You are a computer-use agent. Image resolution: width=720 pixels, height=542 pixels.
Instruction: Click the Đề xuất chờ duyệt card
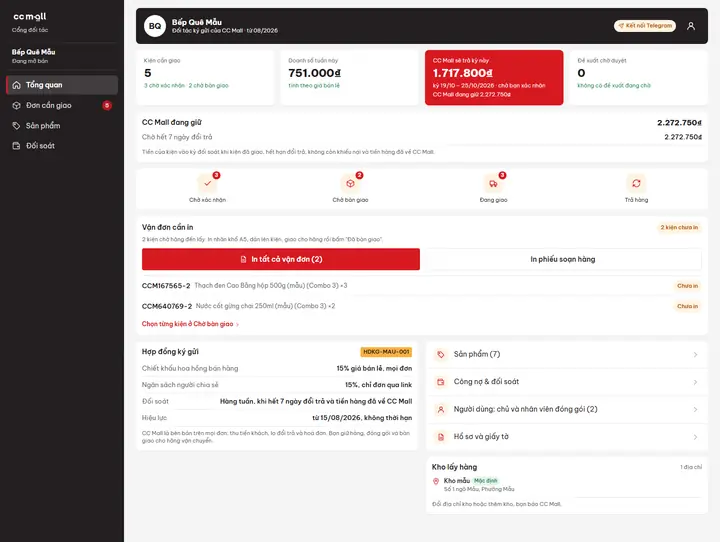click(x=639, y=78)
